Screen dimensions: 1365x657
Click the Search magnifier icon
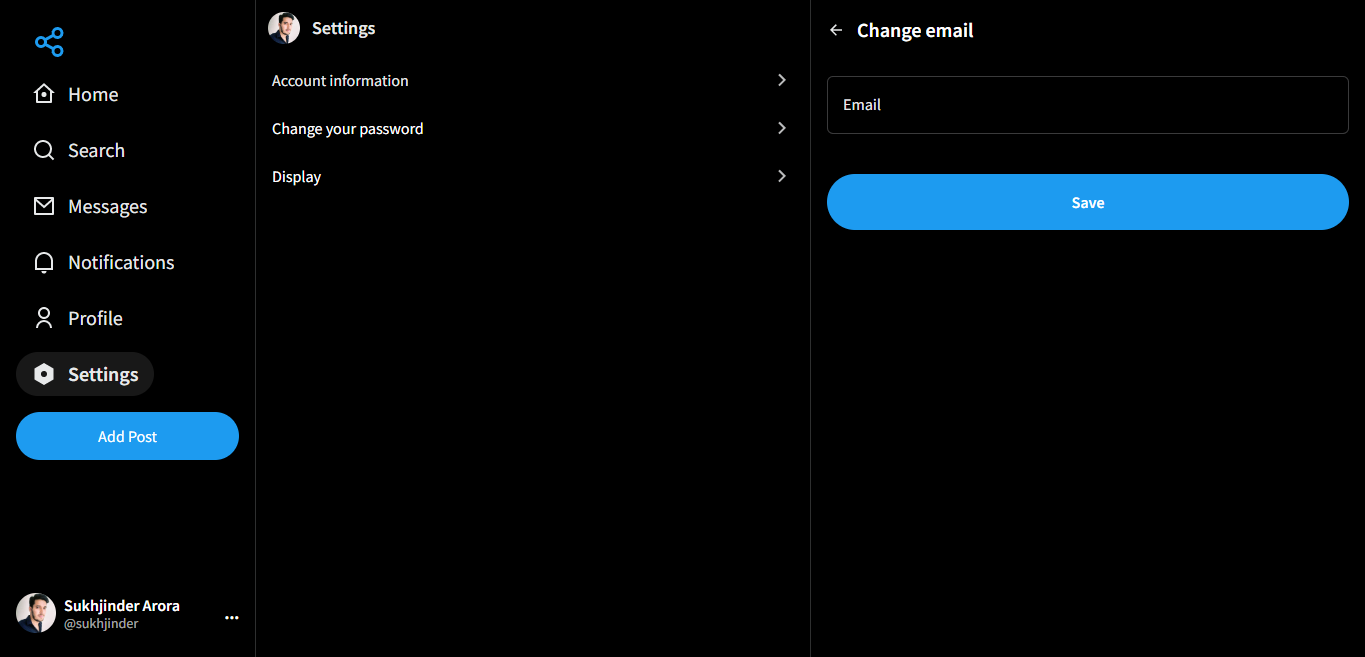point(44,150)
